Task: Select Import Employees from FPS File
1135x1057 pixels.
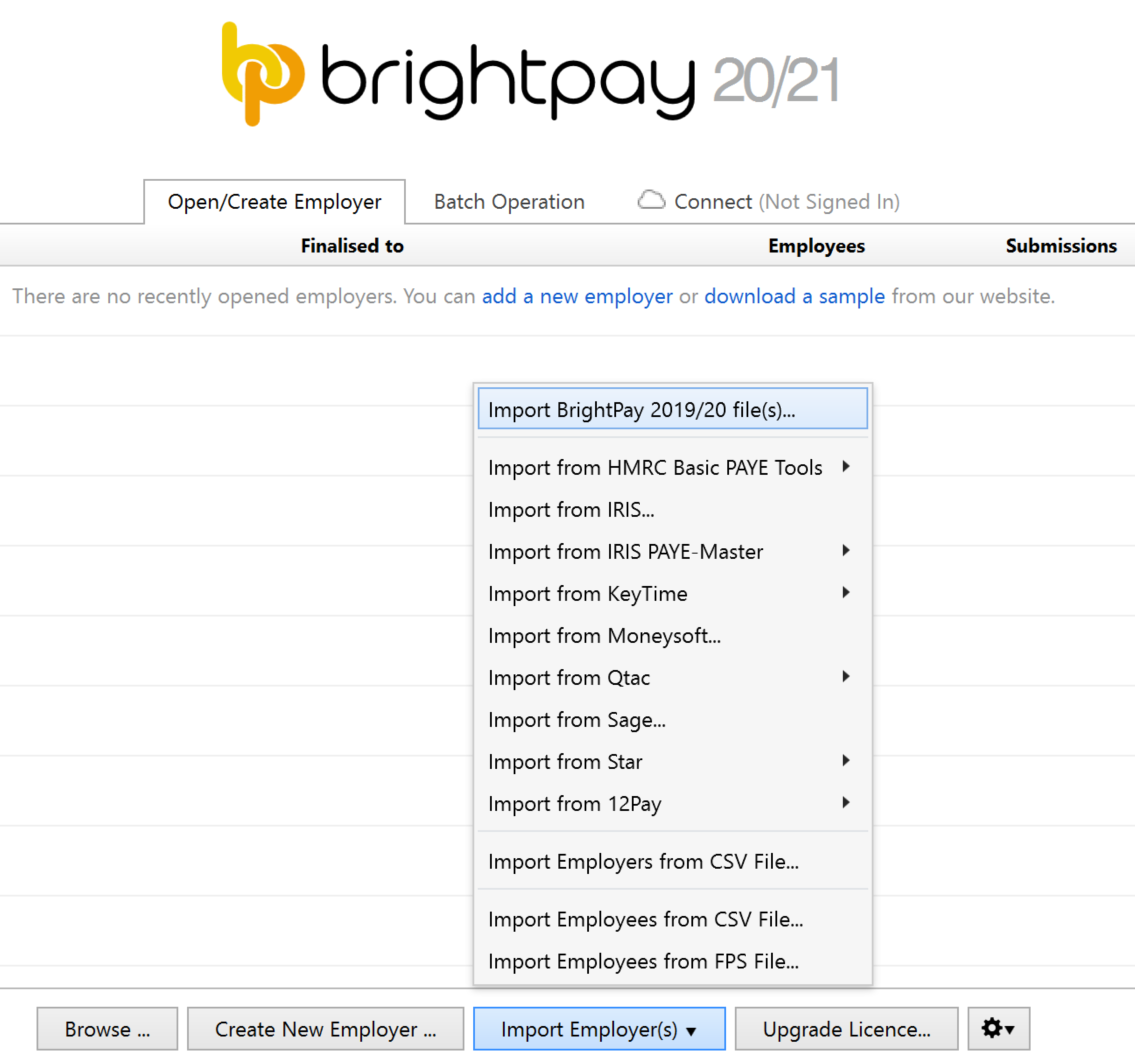Action: pyautogui.click(x=672, y=961)
